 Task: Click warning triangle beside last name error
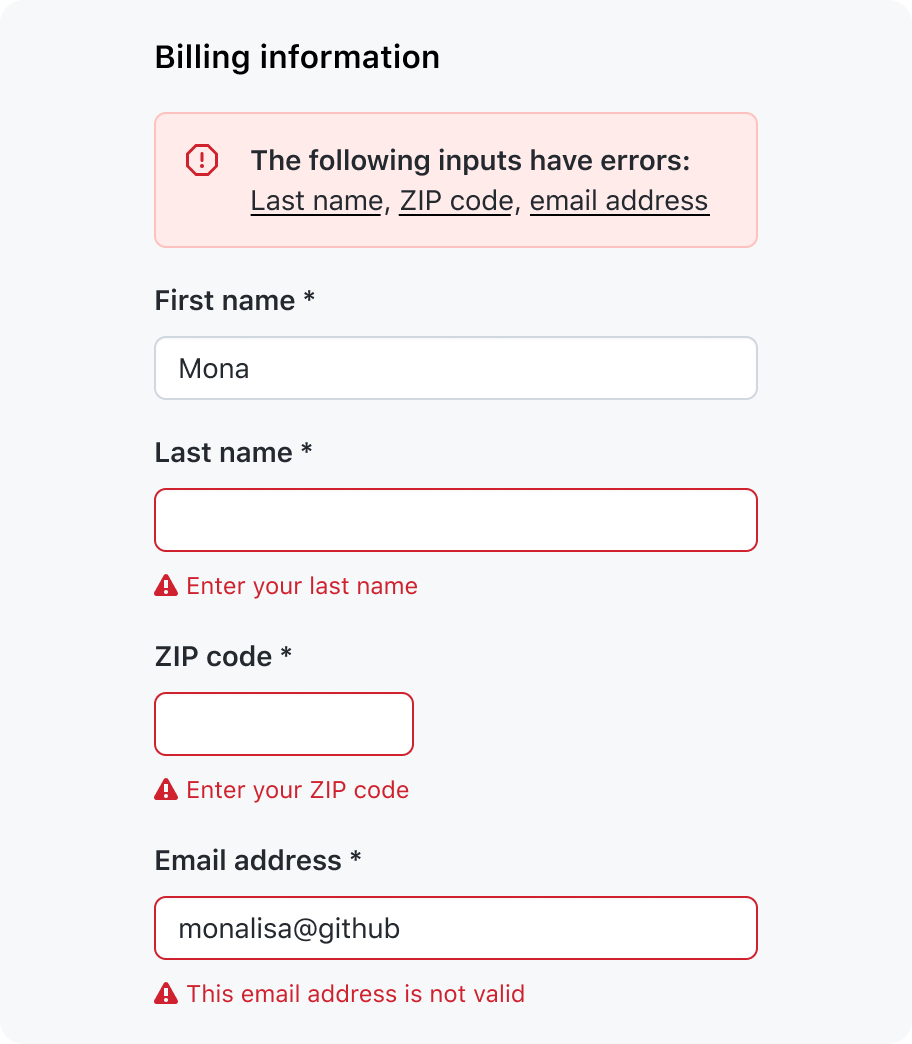(x=166, y=586)
